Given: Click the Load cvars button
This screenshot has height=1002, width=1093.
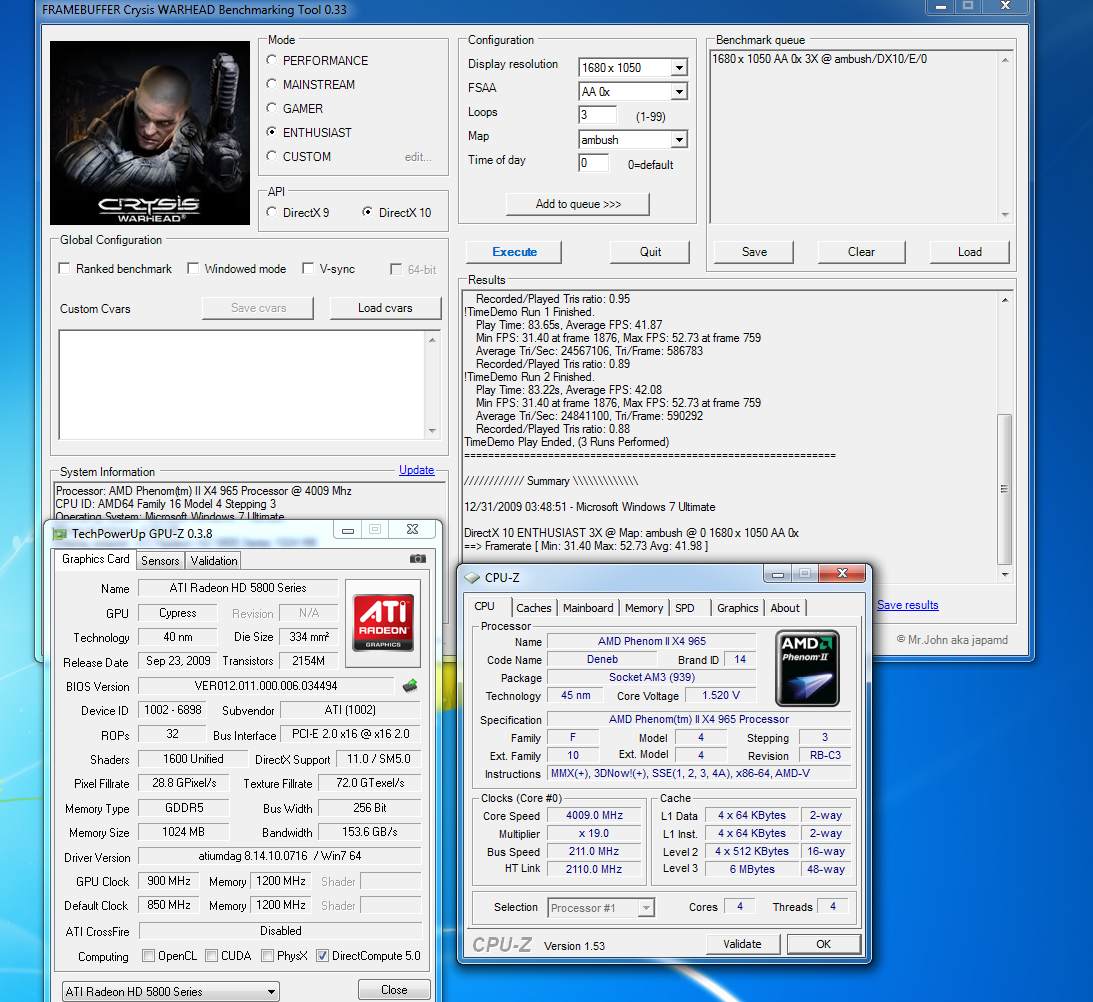Looking at the screenshot, I should click(x=385, y=308).
